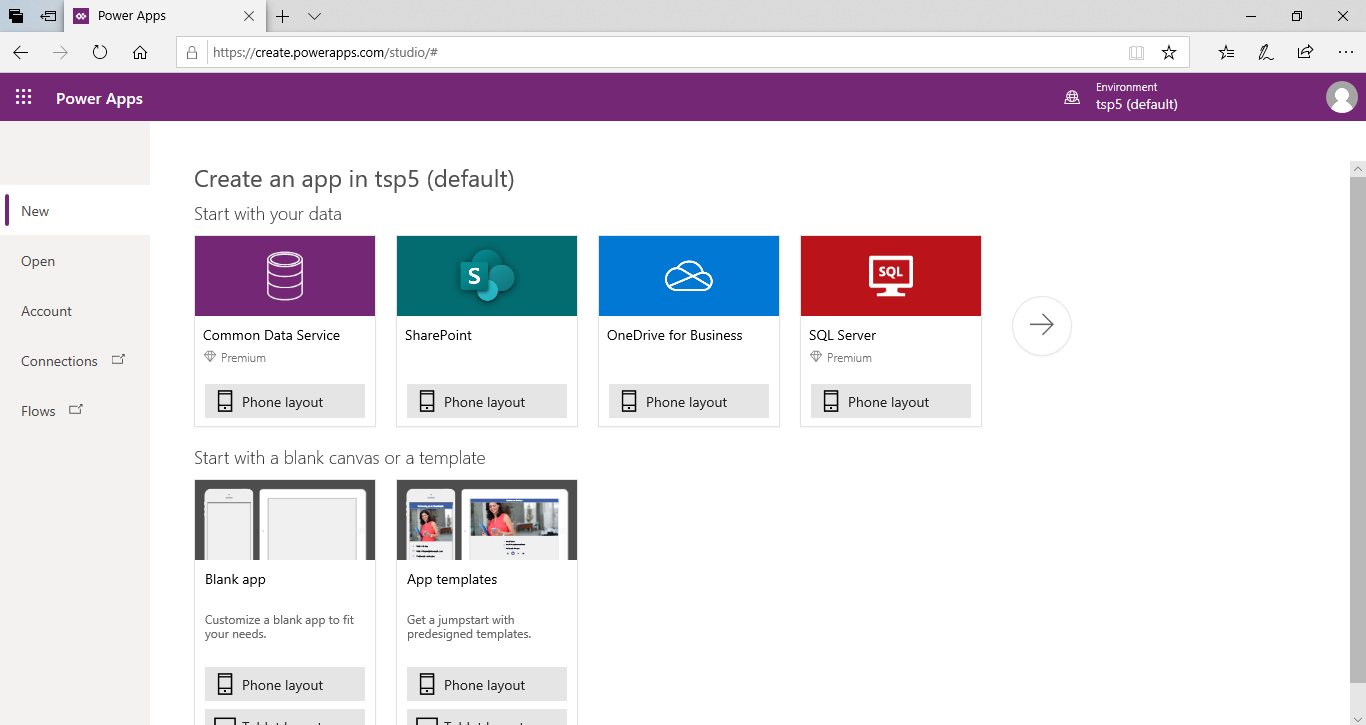Open the user account avatar
Viewport: 1366px width, 725px height.
tap(1341, 97)
